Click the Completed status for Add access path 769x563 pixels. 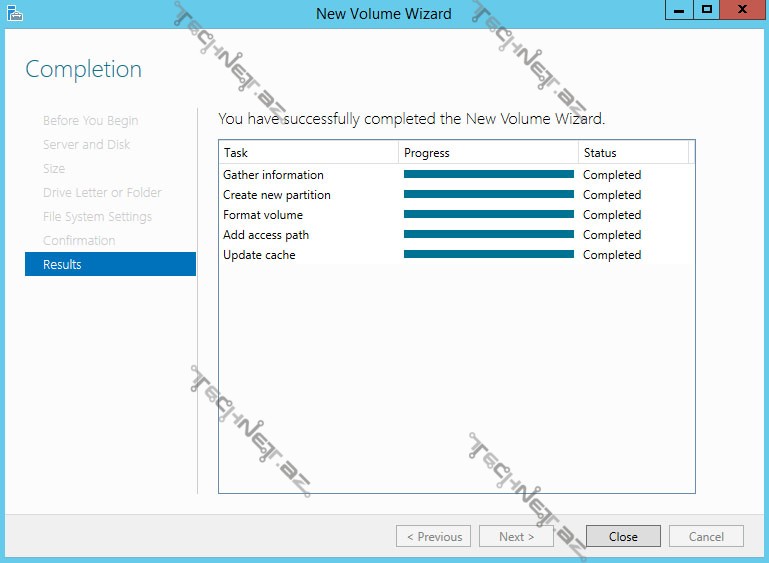point(612,235)
